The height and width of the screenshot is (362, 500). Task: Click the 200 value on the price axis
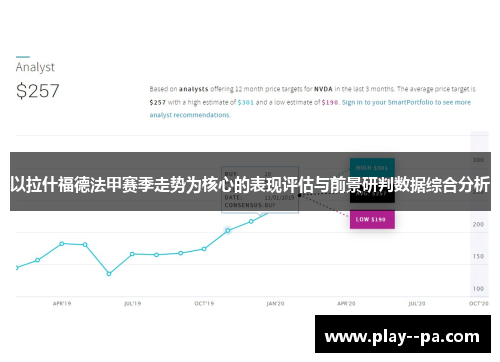click(478, 224)
